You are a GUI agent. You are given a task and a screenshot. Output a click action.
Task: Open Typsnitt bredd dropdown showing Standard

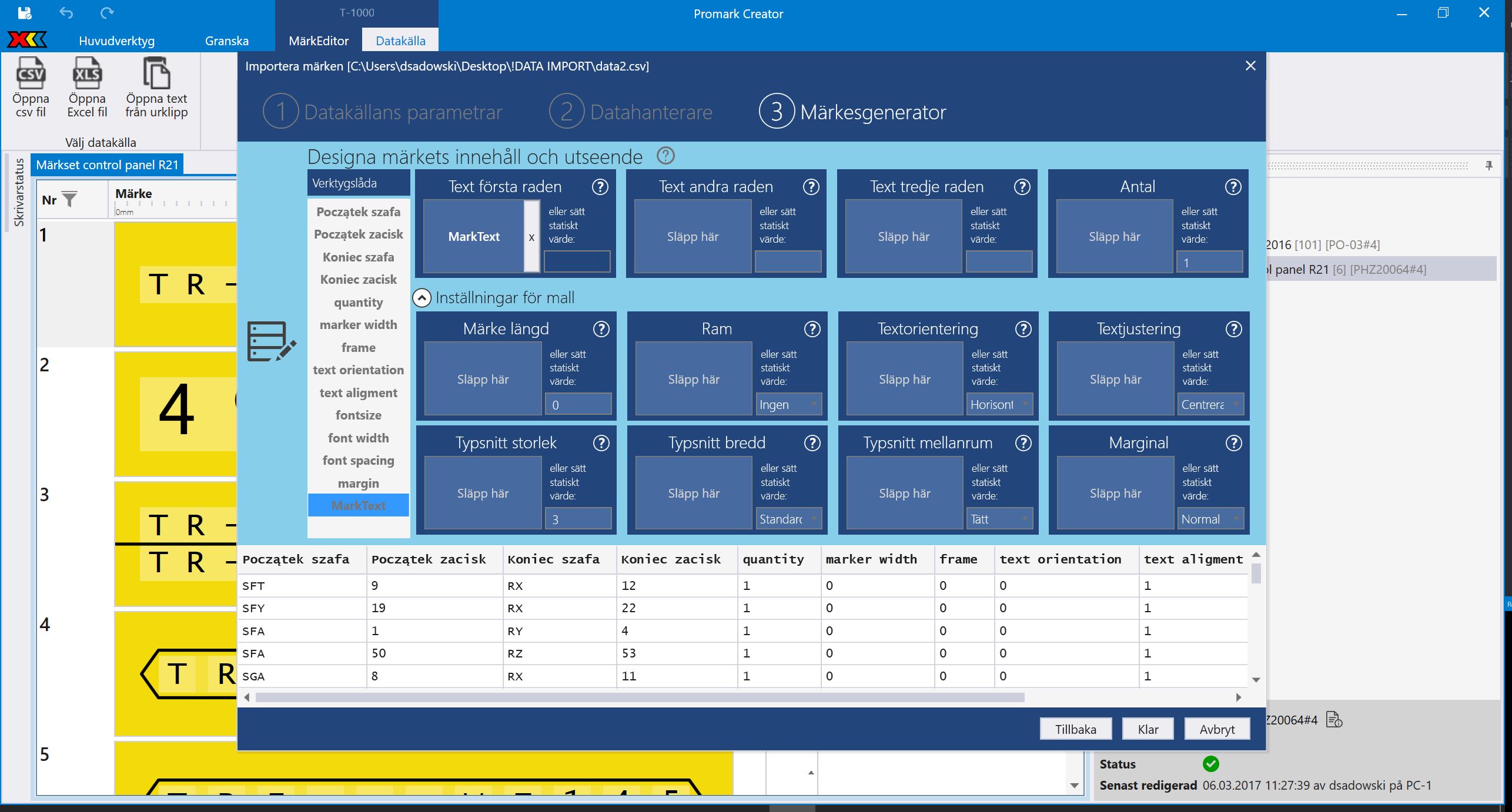[x=788, y=519]
